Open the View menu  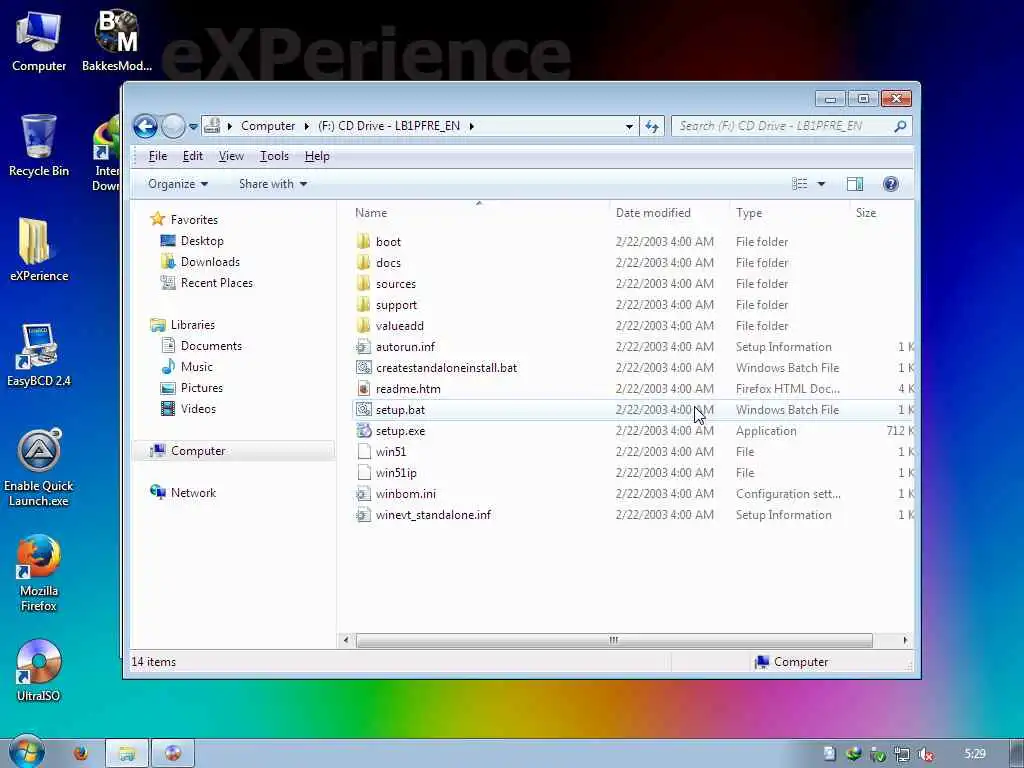(x=231, y=156)
